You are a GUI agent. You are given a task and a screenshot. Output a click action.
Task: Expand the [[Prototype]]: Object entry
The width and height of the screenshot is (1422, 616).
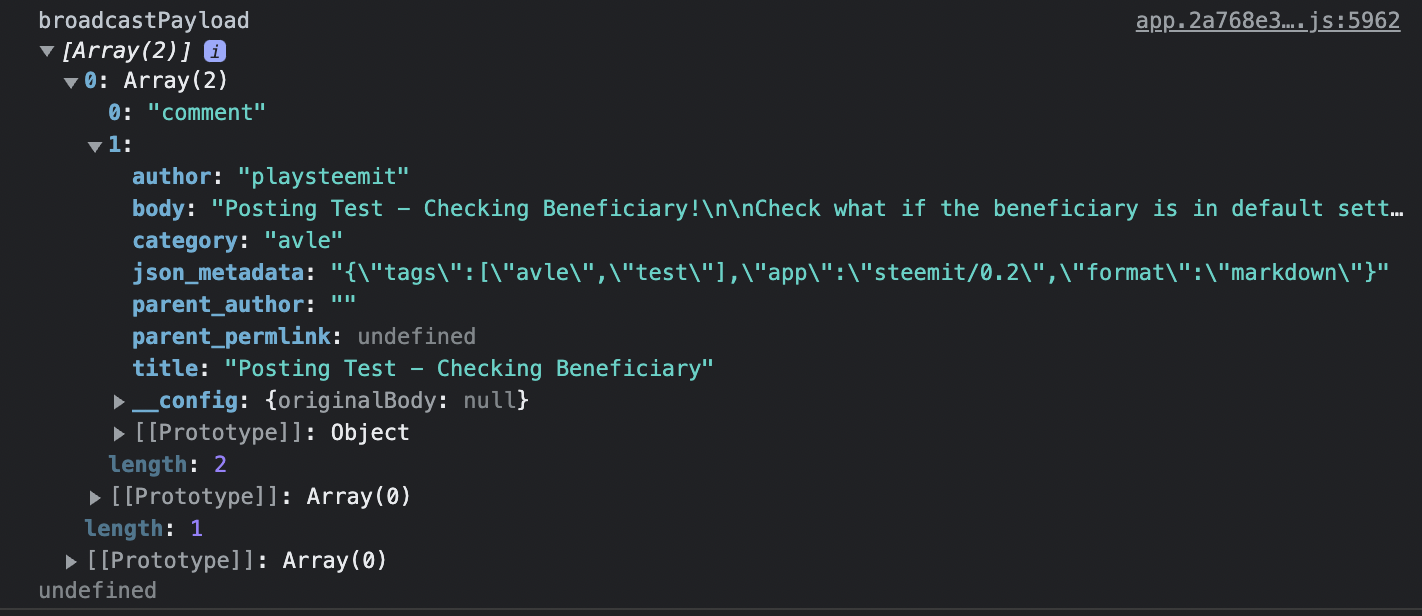120,434
